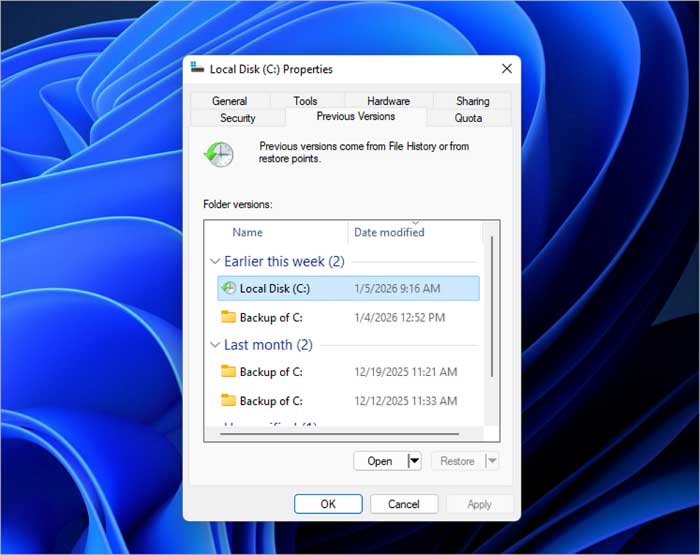
Task: Click the Previous Versions clock icon
Action: click(x=218, y=153)
